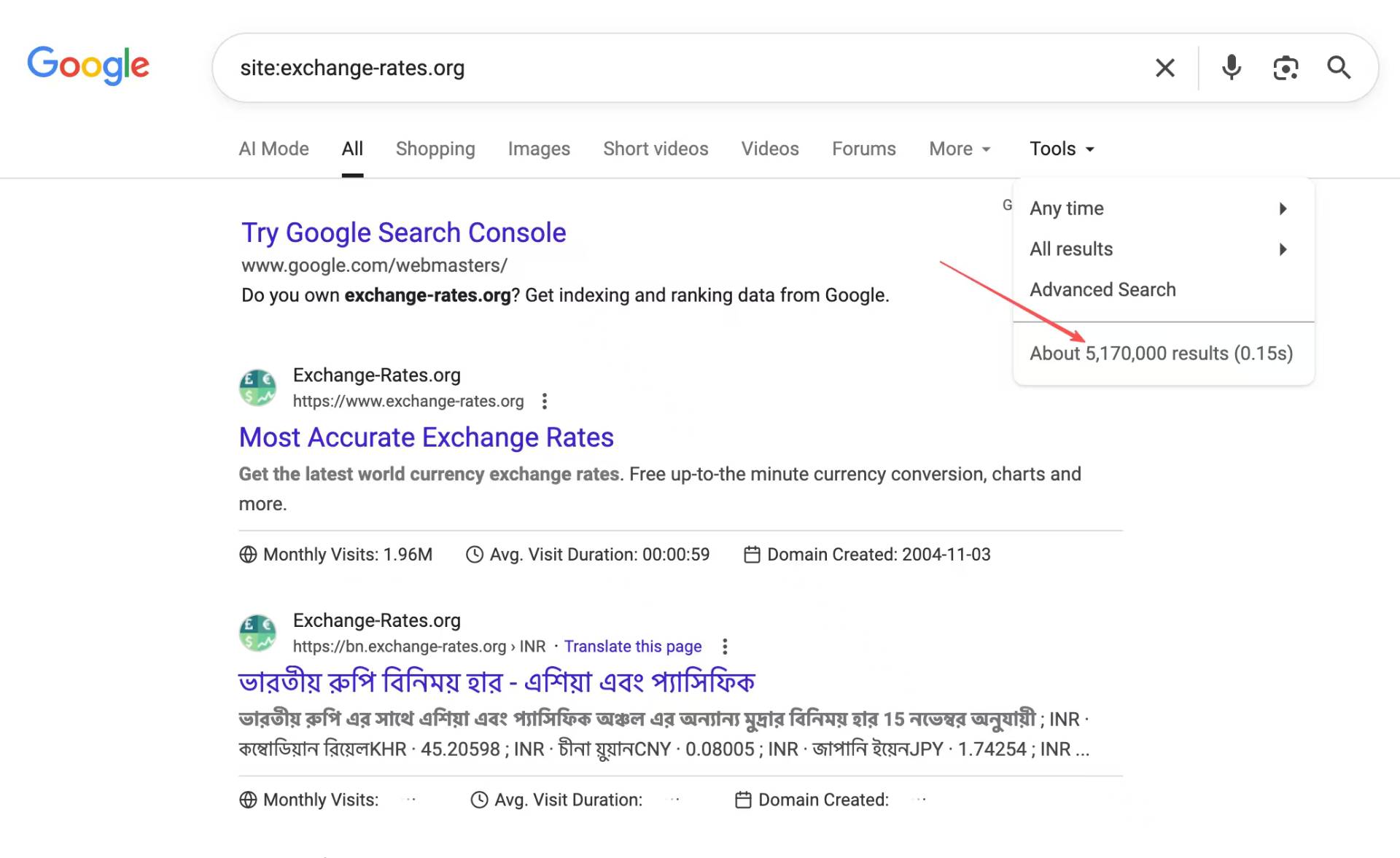
Task: Clear the search box with X icon
Action: [1165, 68]
